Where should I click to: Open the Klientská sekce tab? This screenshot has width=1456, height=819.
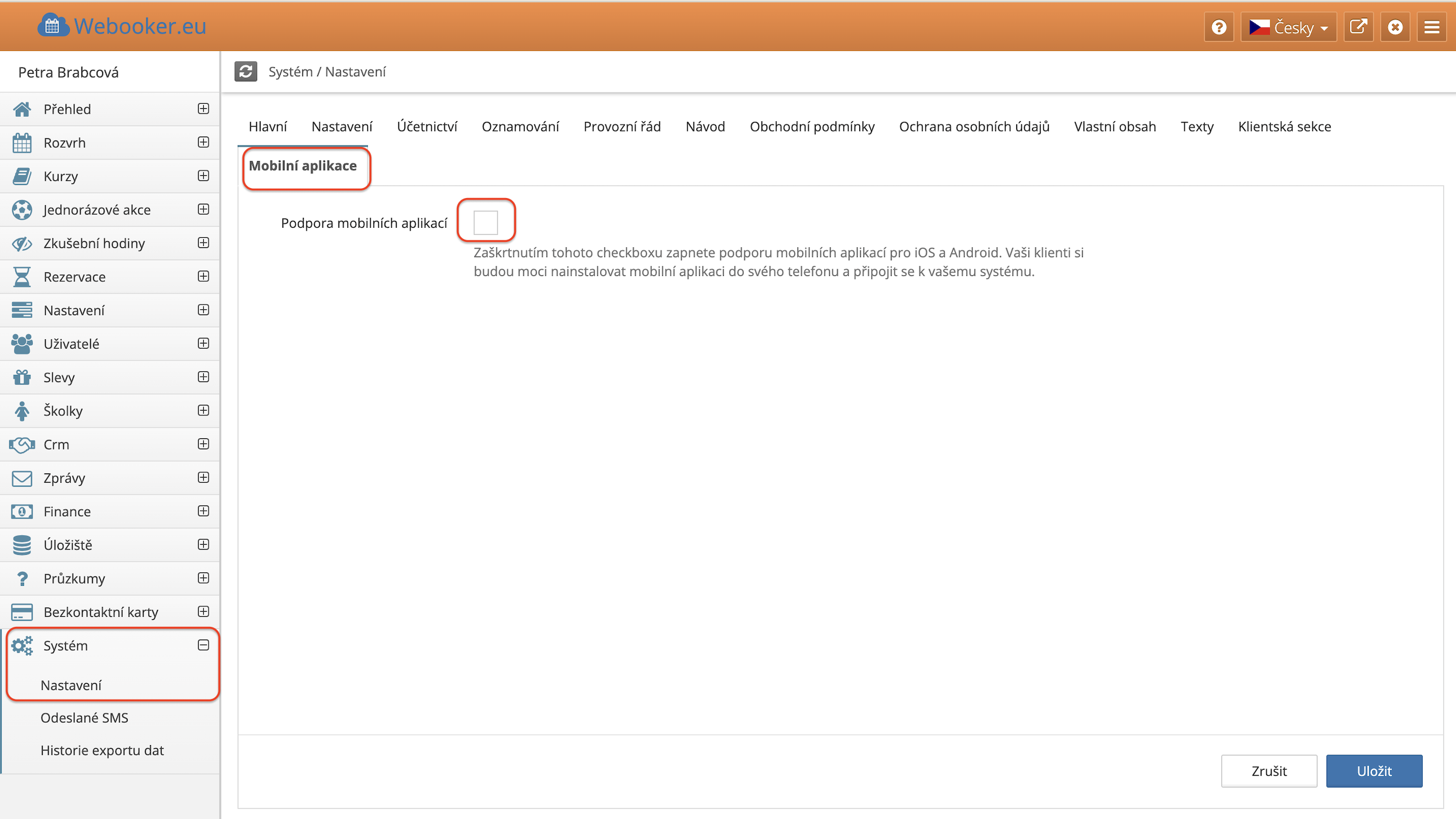point(1284,127)
